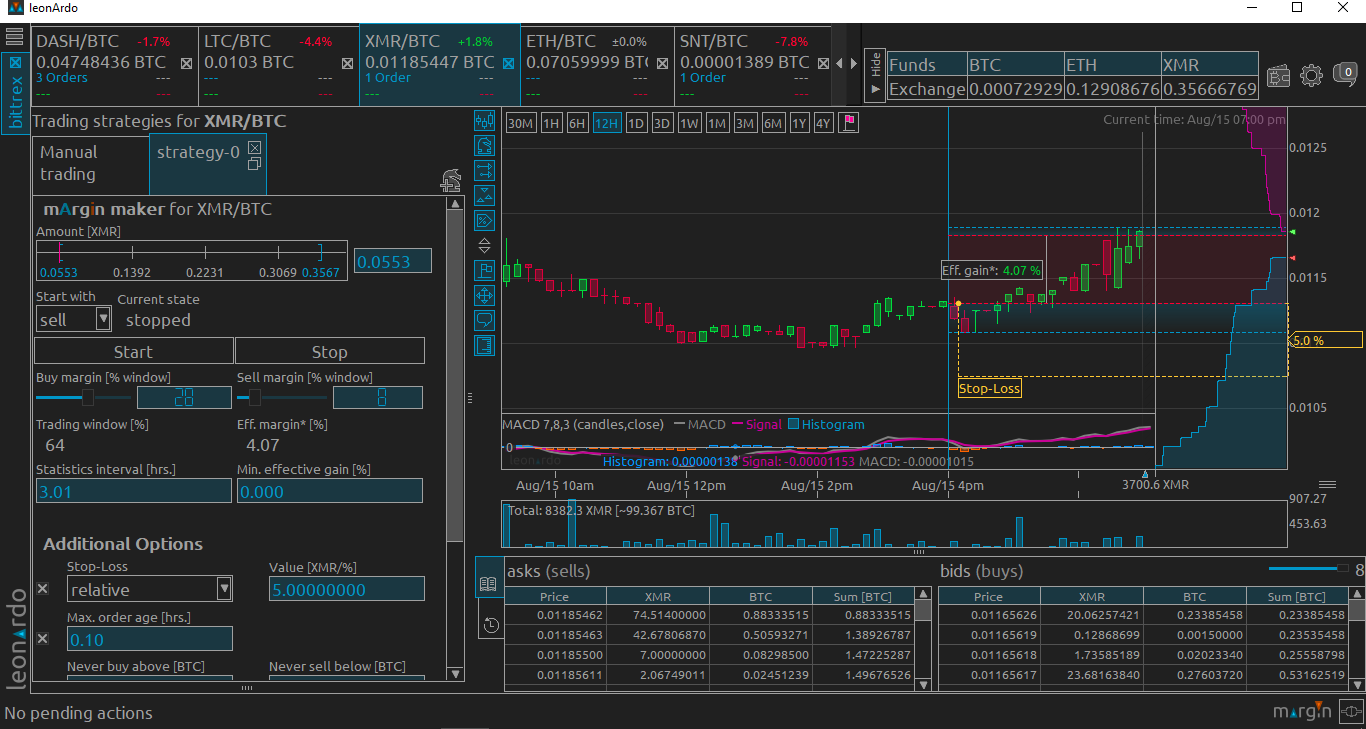Open notifications bubble showing 0
This screenshot has width=1366, height=729.
click(1345, 74)
